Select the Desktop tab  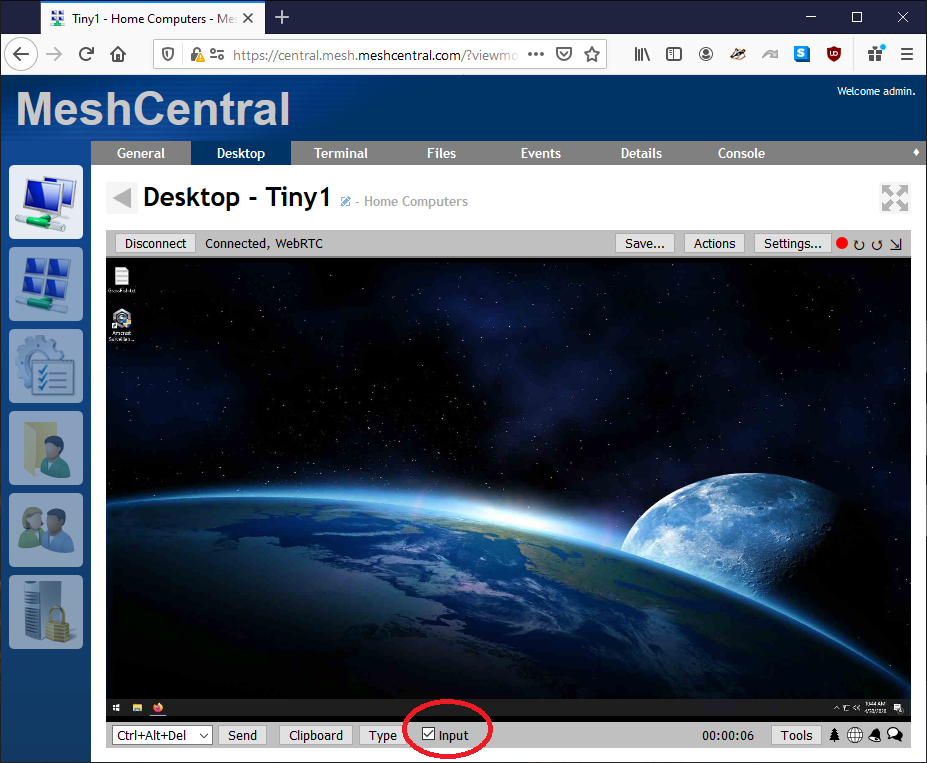(241, 153)
